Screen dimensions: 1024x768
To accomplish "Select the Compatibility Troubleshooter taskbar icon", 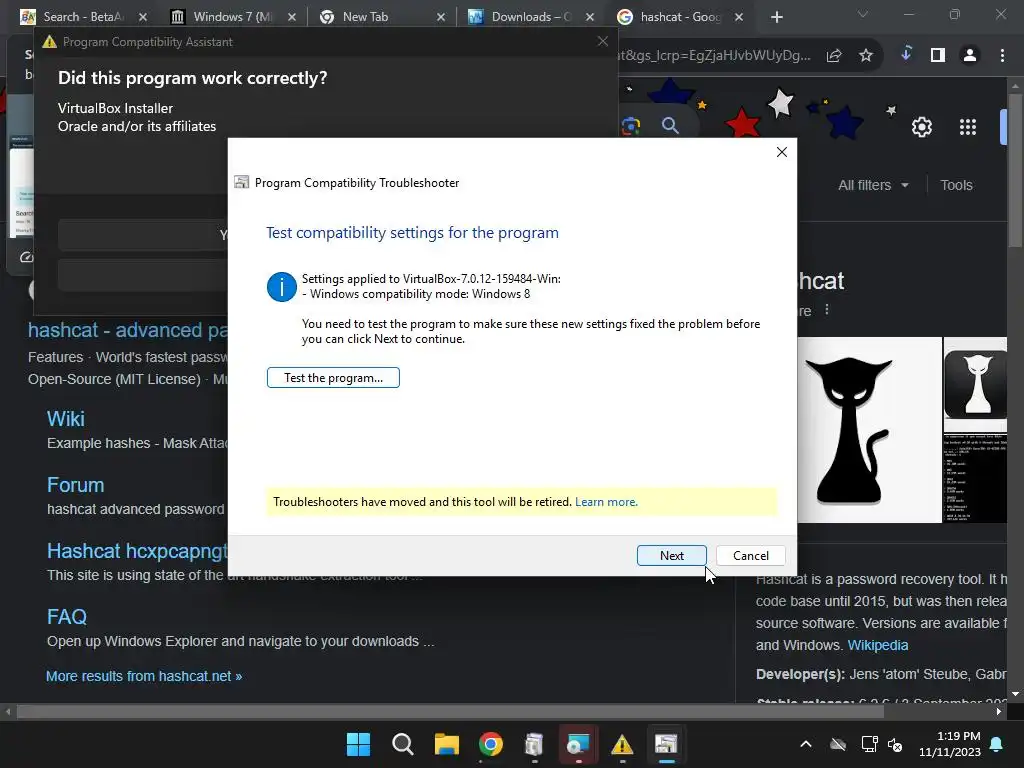I will click(666, 744).
